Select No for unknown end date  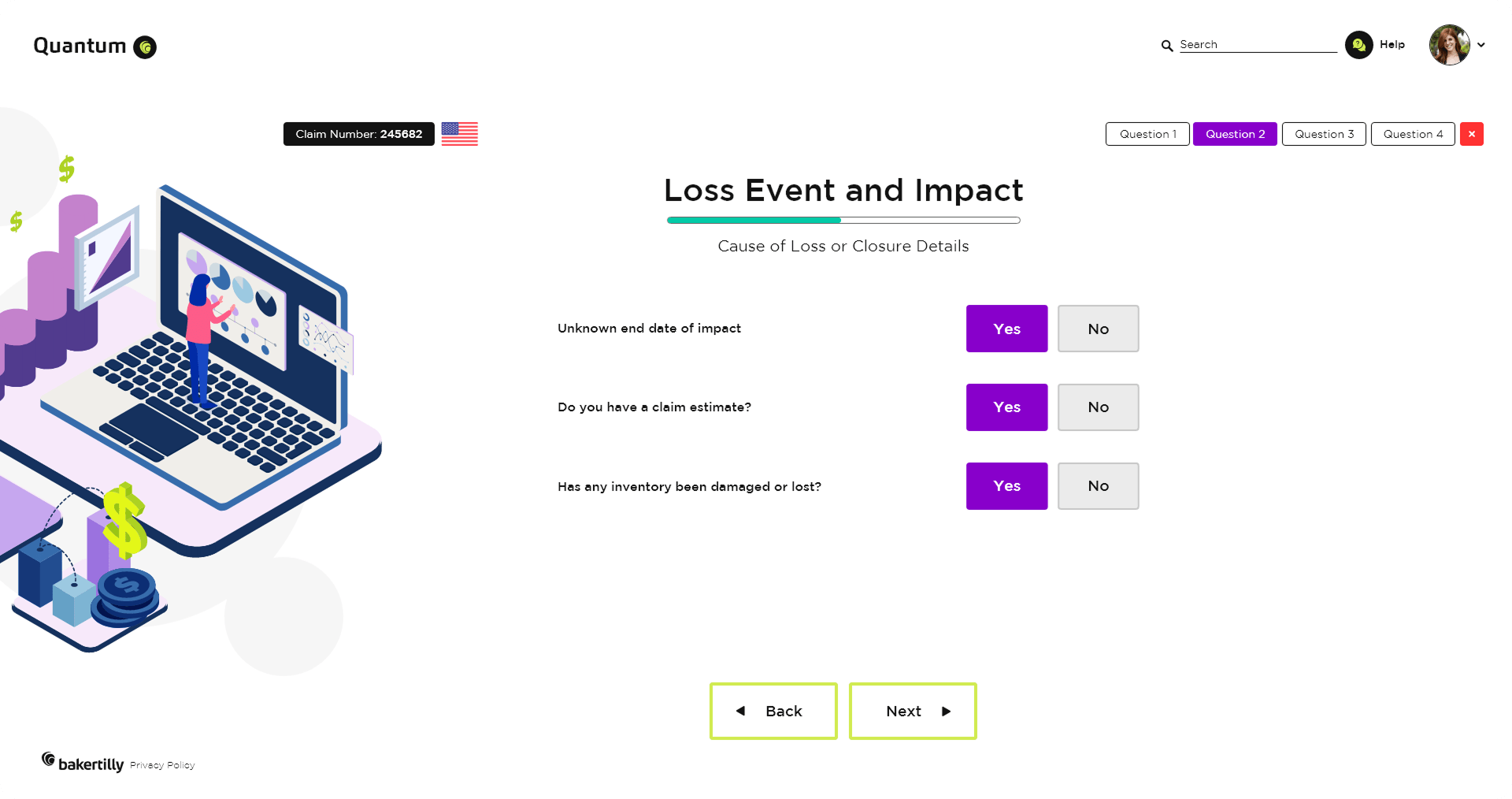(x=1098, y=329)
